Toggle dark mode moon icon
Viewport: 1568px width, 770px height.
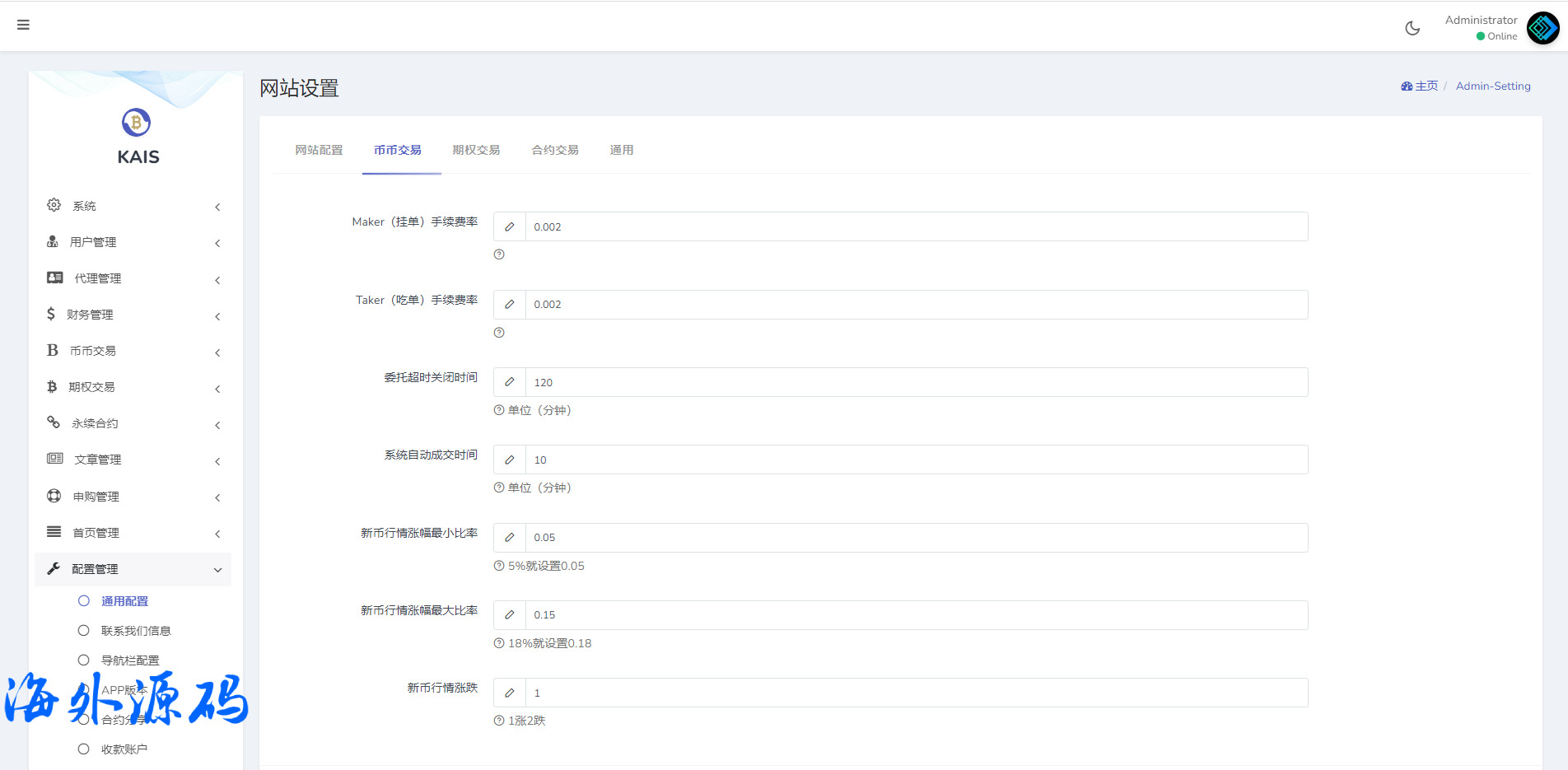pyautogui.click(x=1412, y=28)
